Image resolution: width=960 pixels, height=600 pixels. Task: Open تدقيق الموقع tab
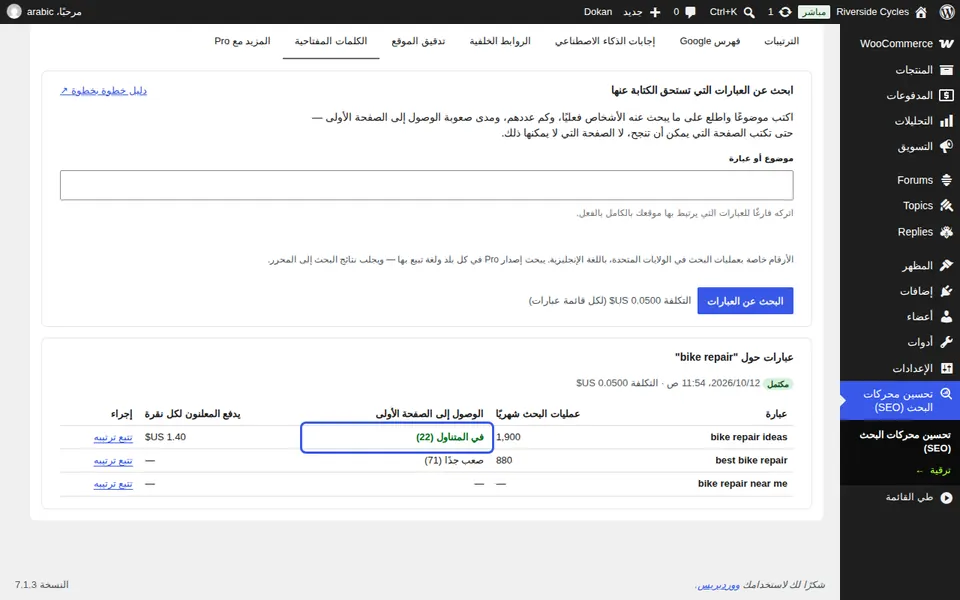pyautogui.click(x=418, y=41)
